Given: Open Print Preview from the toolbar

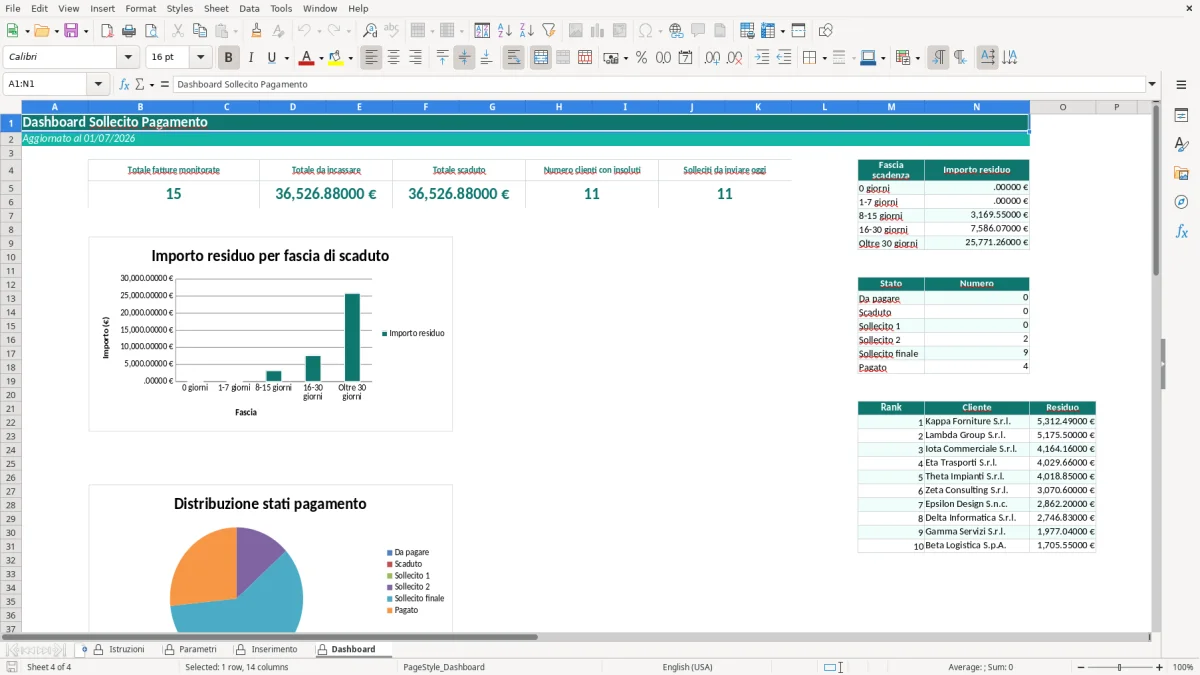Looking at the screenshot, I should pyautogui.click(x=151, y=31).
